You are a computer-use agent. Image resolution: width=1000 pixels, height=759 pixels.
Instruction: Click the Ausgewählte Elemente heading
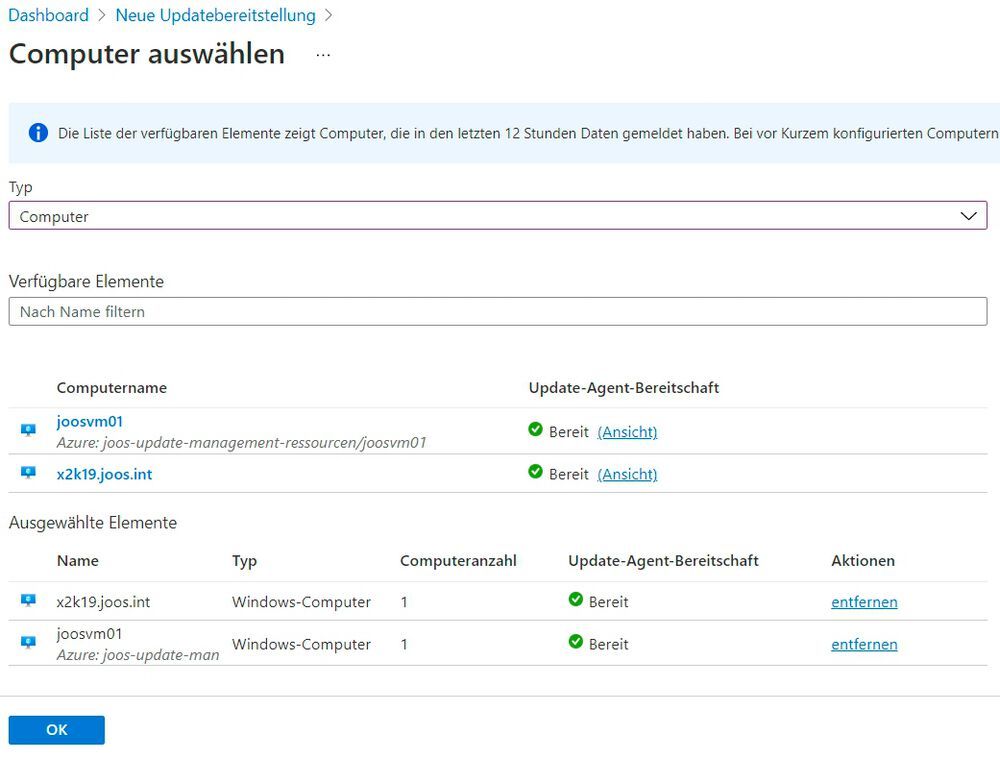(93, 522)
